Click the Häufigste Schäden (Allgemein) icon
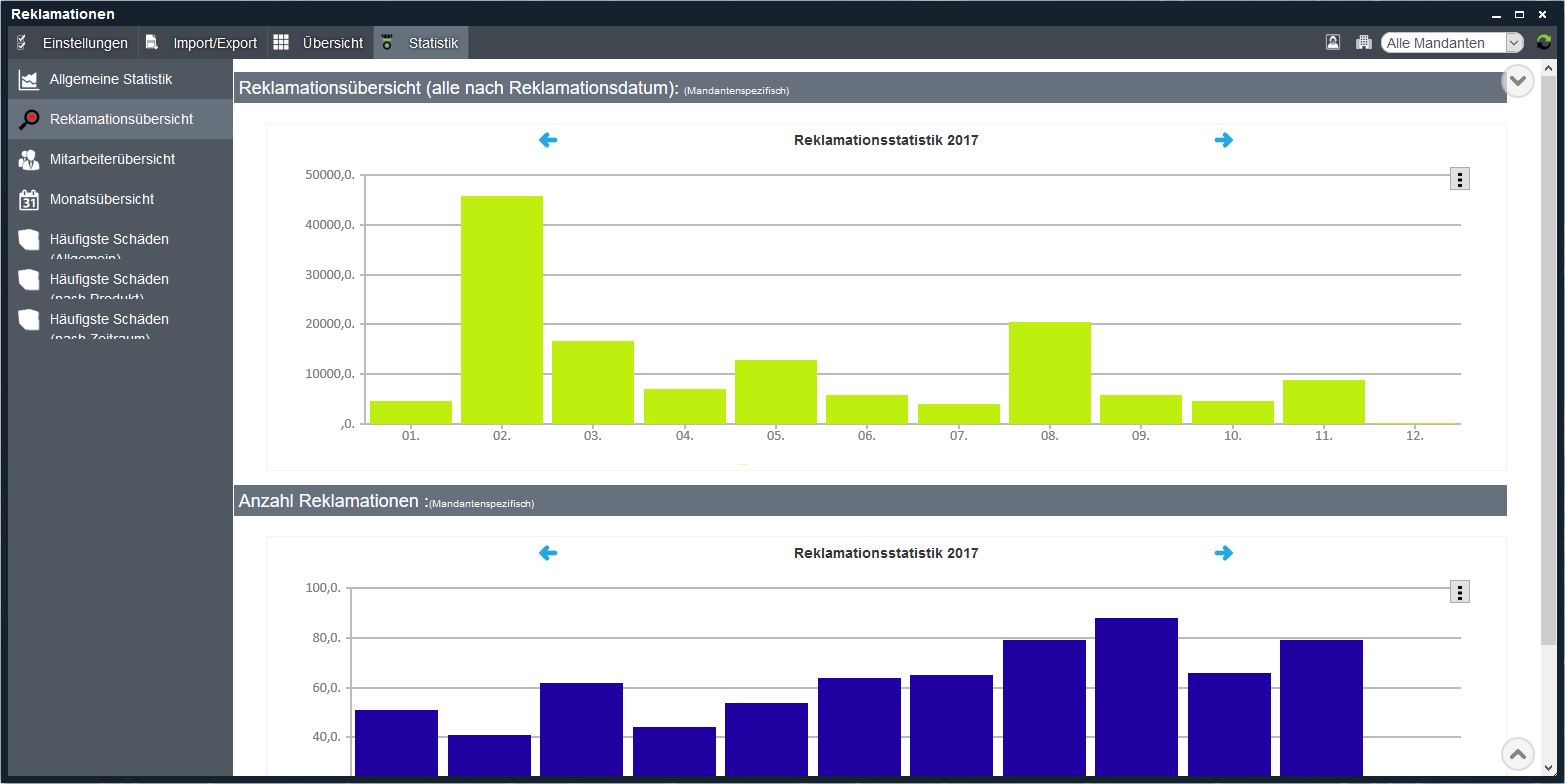 (x=29, y=240)
